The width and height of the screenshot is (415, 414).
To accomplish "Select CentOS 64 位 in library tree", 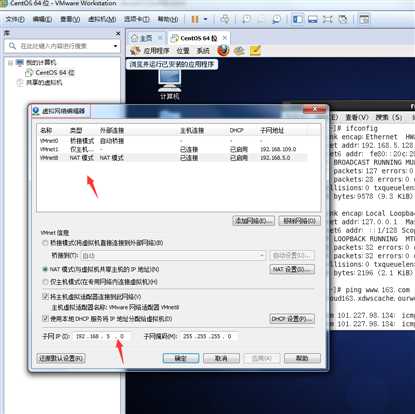I will point(55,72).
